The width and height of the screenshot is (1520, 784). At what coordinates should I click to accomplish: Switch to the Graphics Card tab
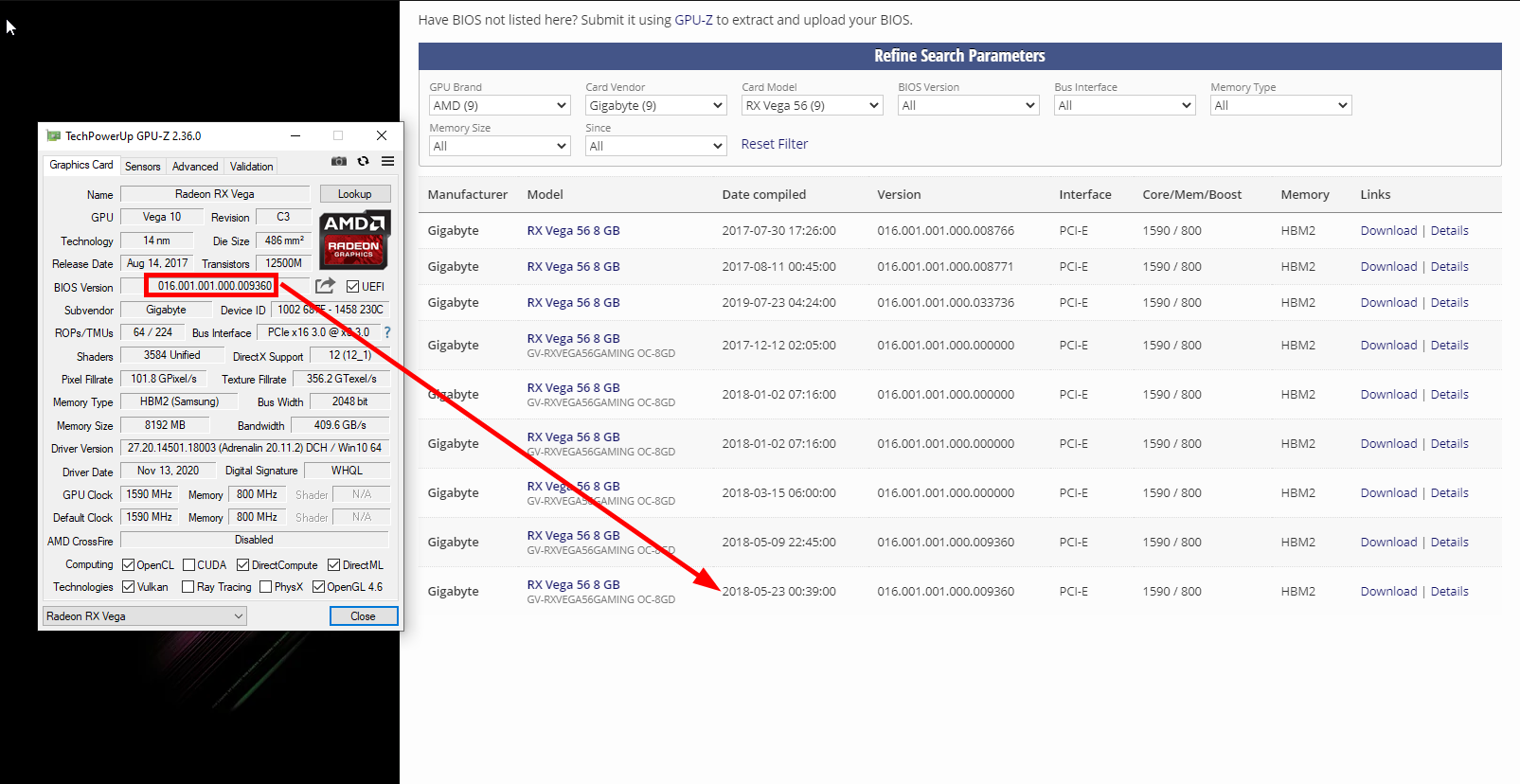(81, 165)
